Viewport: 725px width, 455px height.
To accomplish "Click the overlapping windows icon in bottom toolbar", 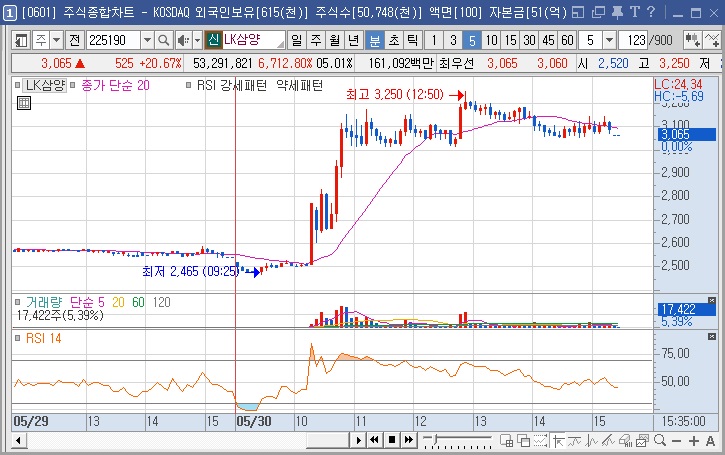I will click(523, 441).
